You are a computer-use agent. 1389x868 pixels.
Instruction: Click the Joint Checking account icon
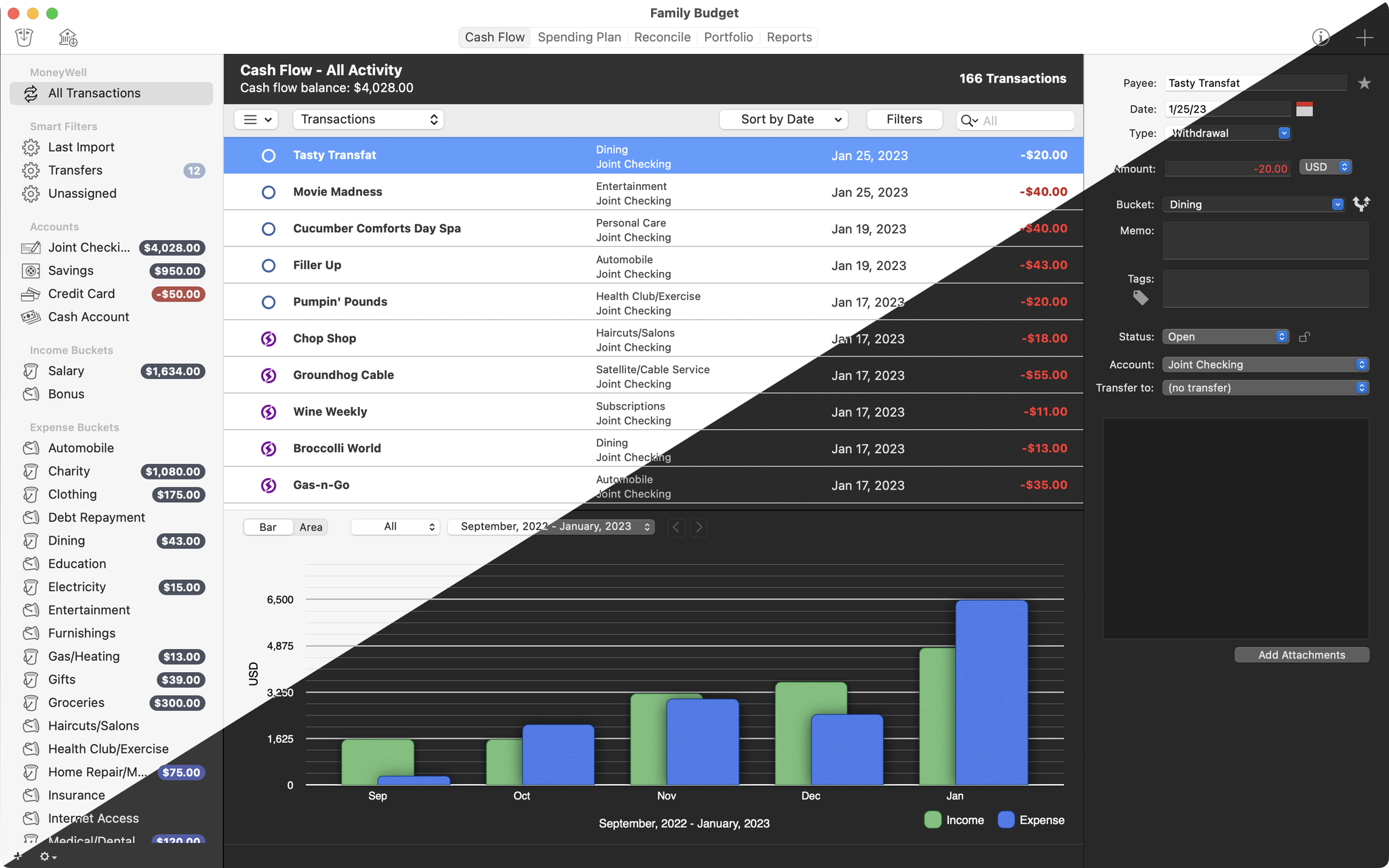pos(31,248)
